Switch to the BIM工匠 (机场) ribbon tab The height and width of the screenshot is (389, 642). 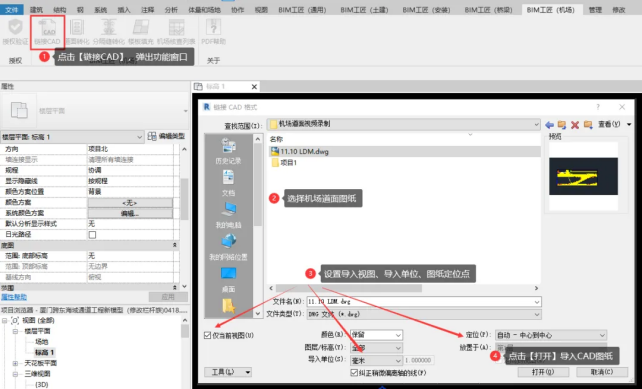tap(550, 9)
